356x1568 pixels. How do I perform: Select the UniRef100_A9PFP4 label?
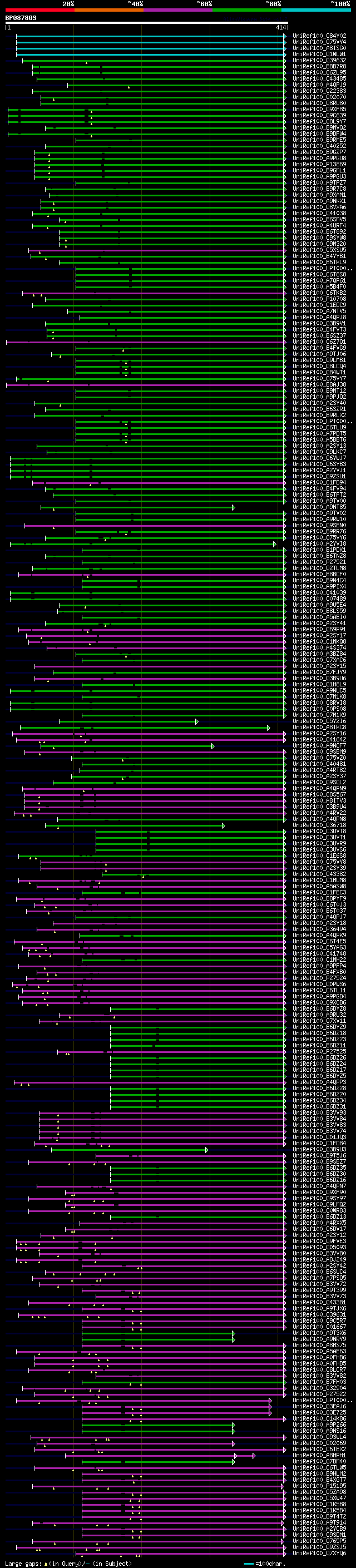point(319,966)
